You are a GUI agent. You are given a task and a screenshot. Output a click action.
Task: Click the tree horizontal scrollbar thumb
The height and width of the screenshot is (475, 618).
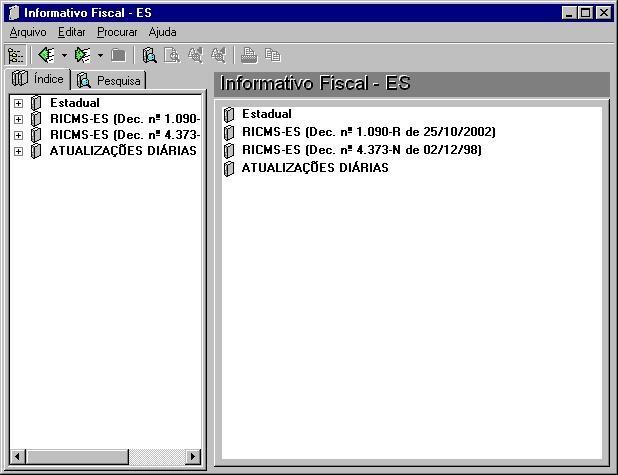tap(77, 457)
